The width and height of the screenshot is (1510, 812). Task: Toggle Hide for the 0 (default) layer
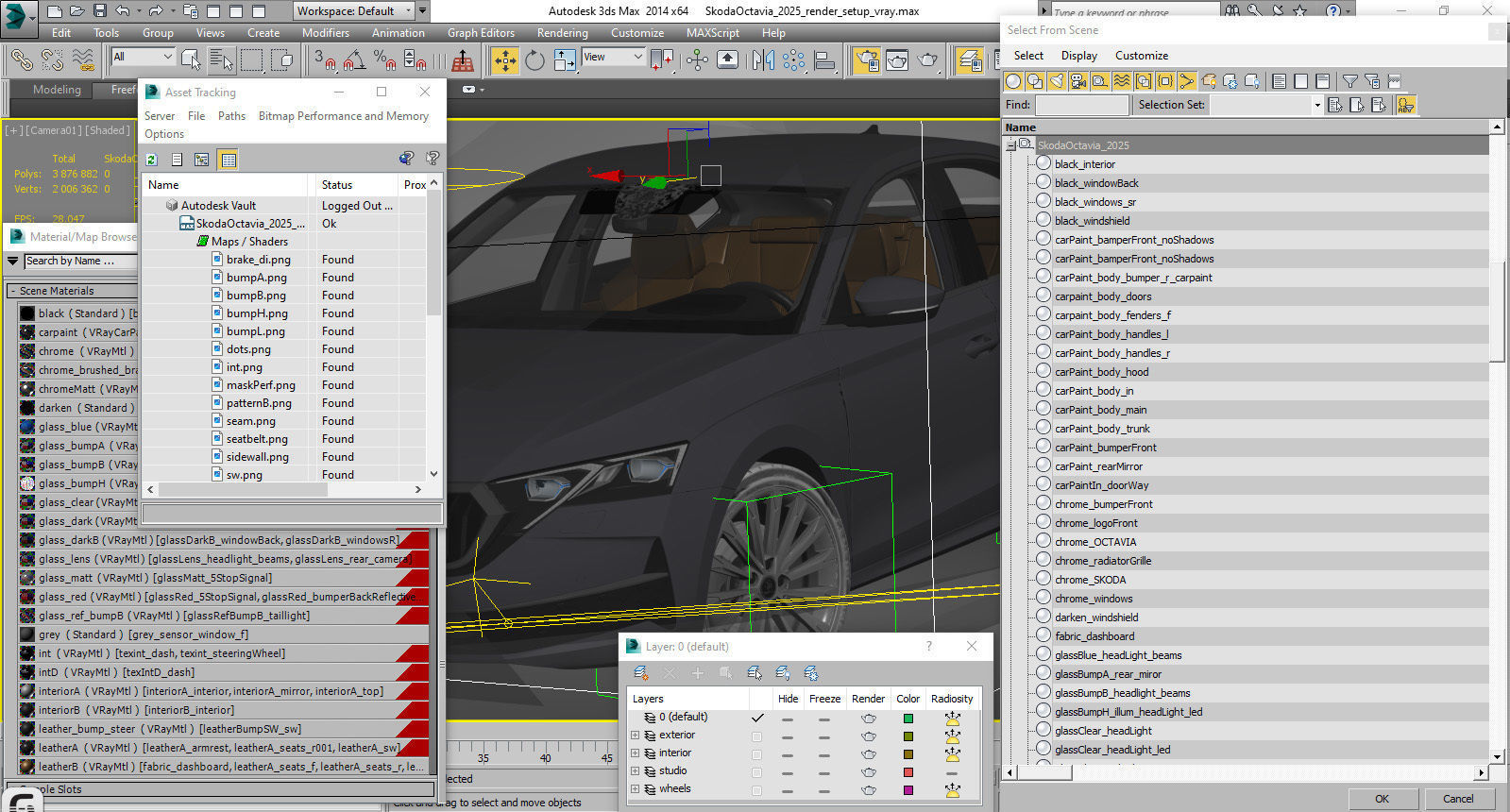(788, 719)
